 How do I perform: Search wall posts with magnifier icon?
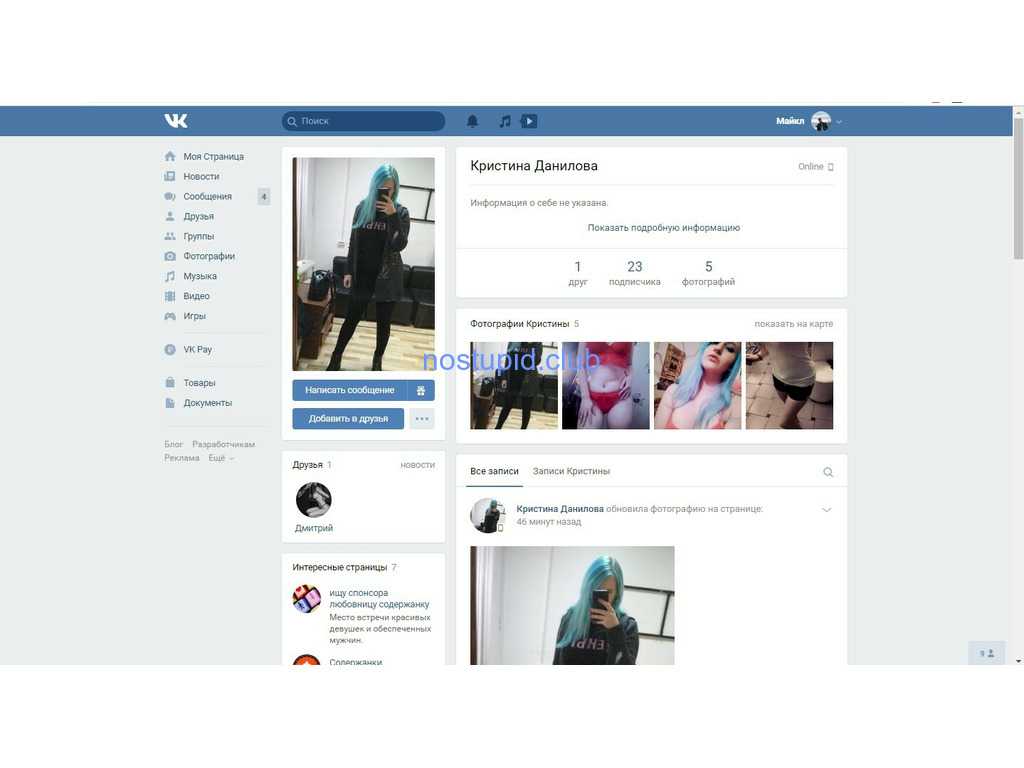point(827,472)
